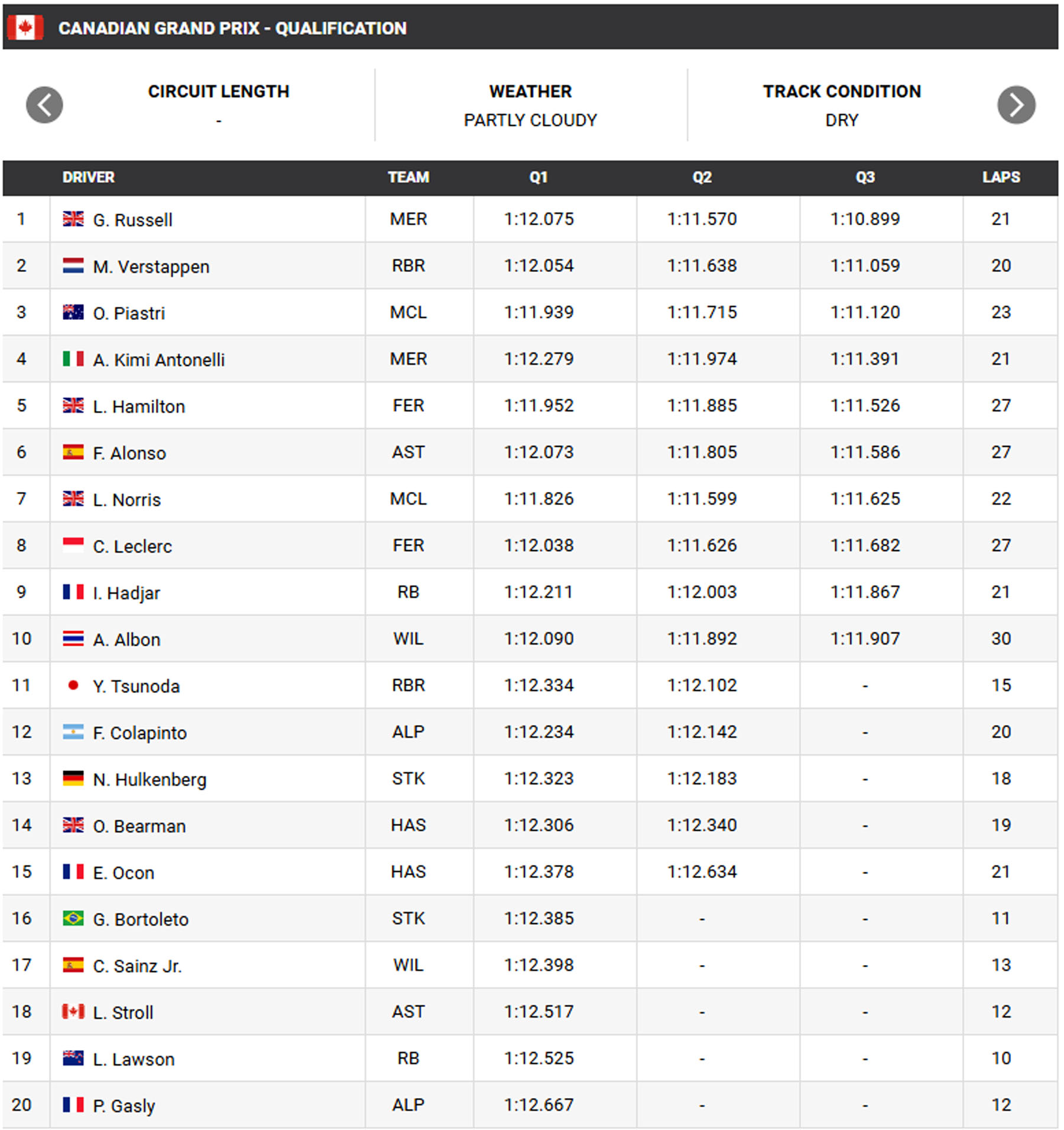Open F. Alonso driver link
The image size is (1064, 1130).
129,453
